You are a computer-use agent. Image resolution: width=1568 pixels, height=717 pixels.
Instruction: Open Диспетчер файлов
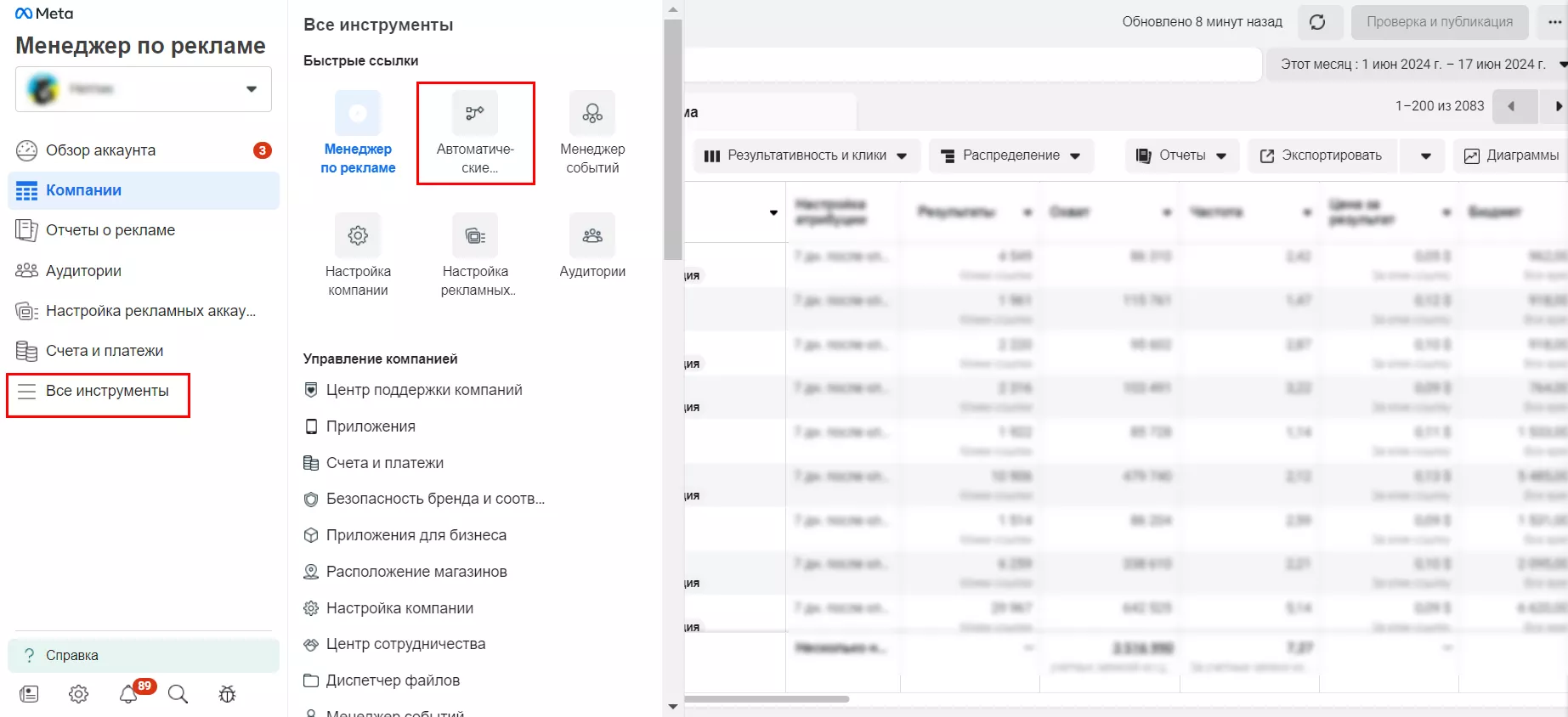pos(382,680)
